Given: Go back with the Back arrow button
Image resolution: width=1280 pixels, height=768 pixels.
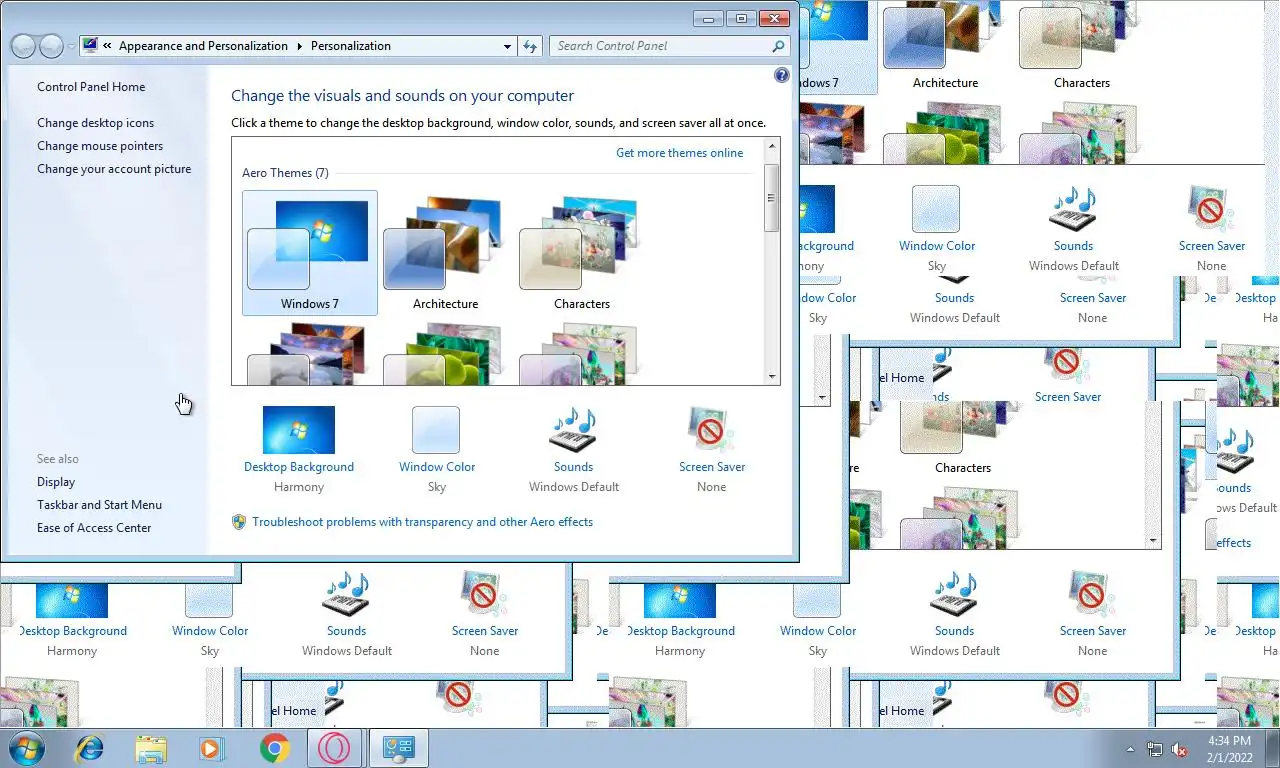Looking at the screenshot, I should pos(23,46).
